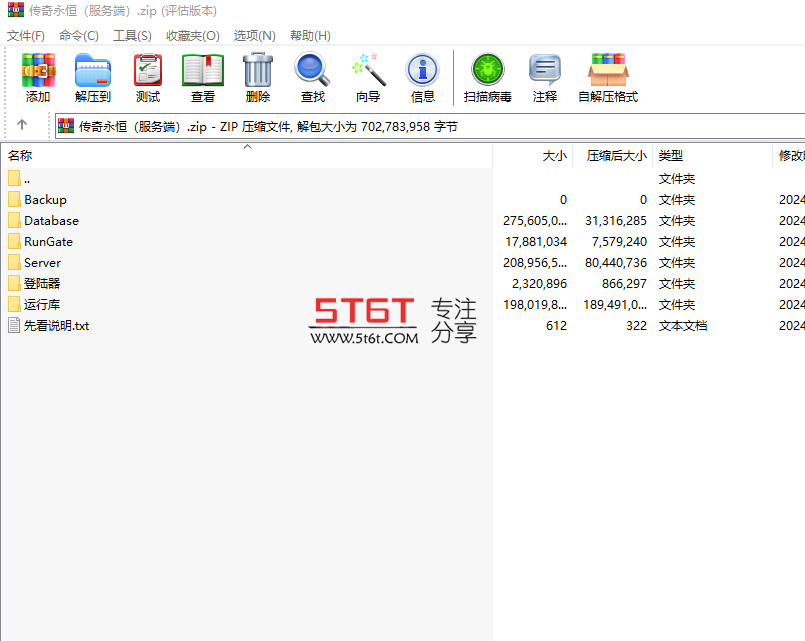Image resolution: width=805 pixels, height=641 pixels.
Task: Open the 注释 (Comment) icon
Action: click(x=545, y=77)
